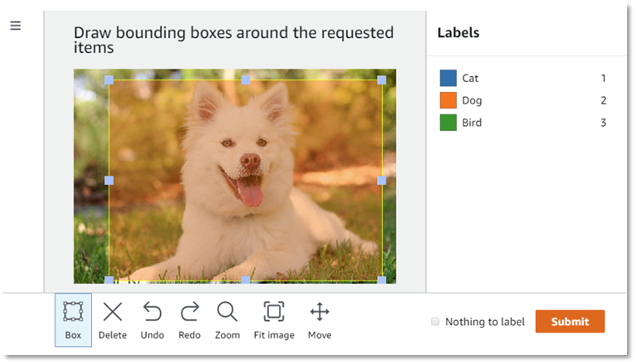636x364 pixels.
Task: Choose the Bird label
Action: 523,123
